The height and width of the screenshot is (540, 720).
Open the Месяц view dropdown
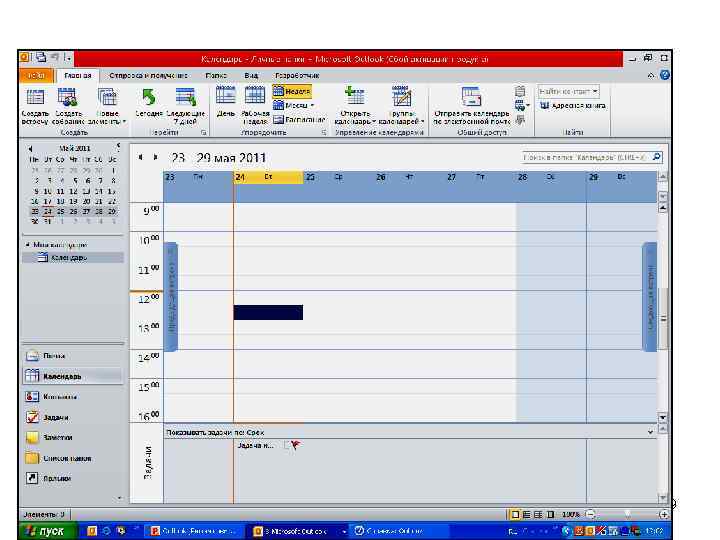pyautogui.click(x=294, y=105)
